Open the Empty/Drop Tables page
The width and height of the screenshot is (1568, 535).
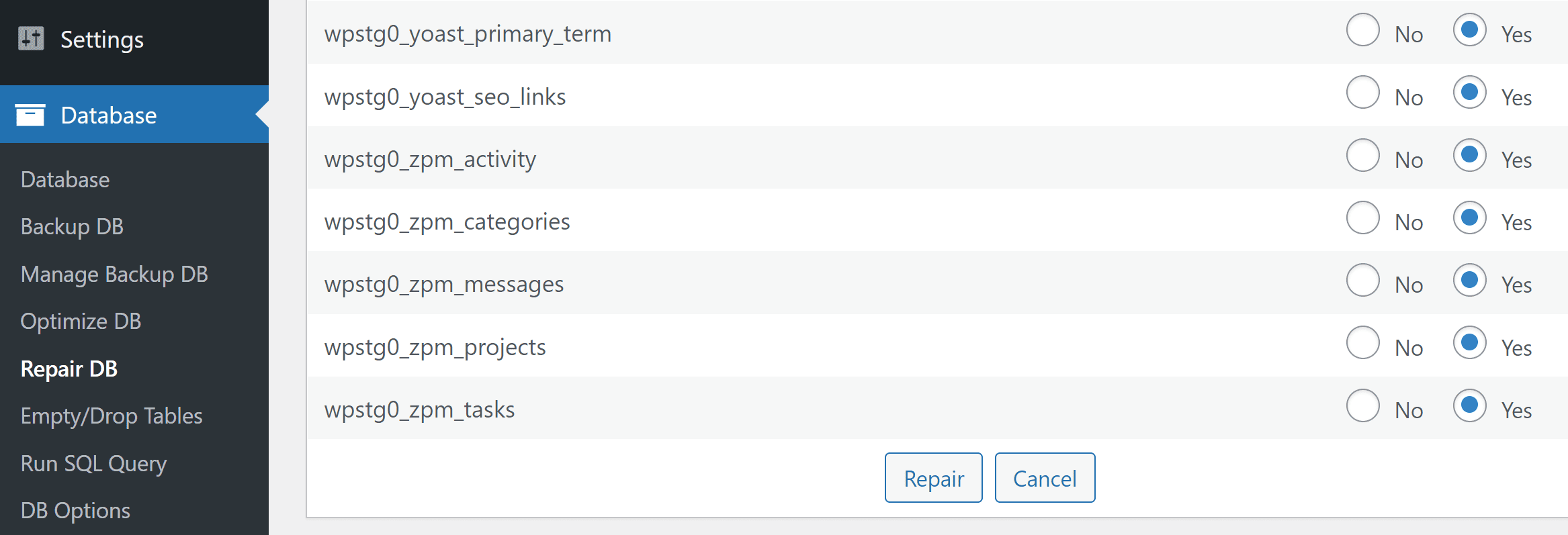(112, 416)
